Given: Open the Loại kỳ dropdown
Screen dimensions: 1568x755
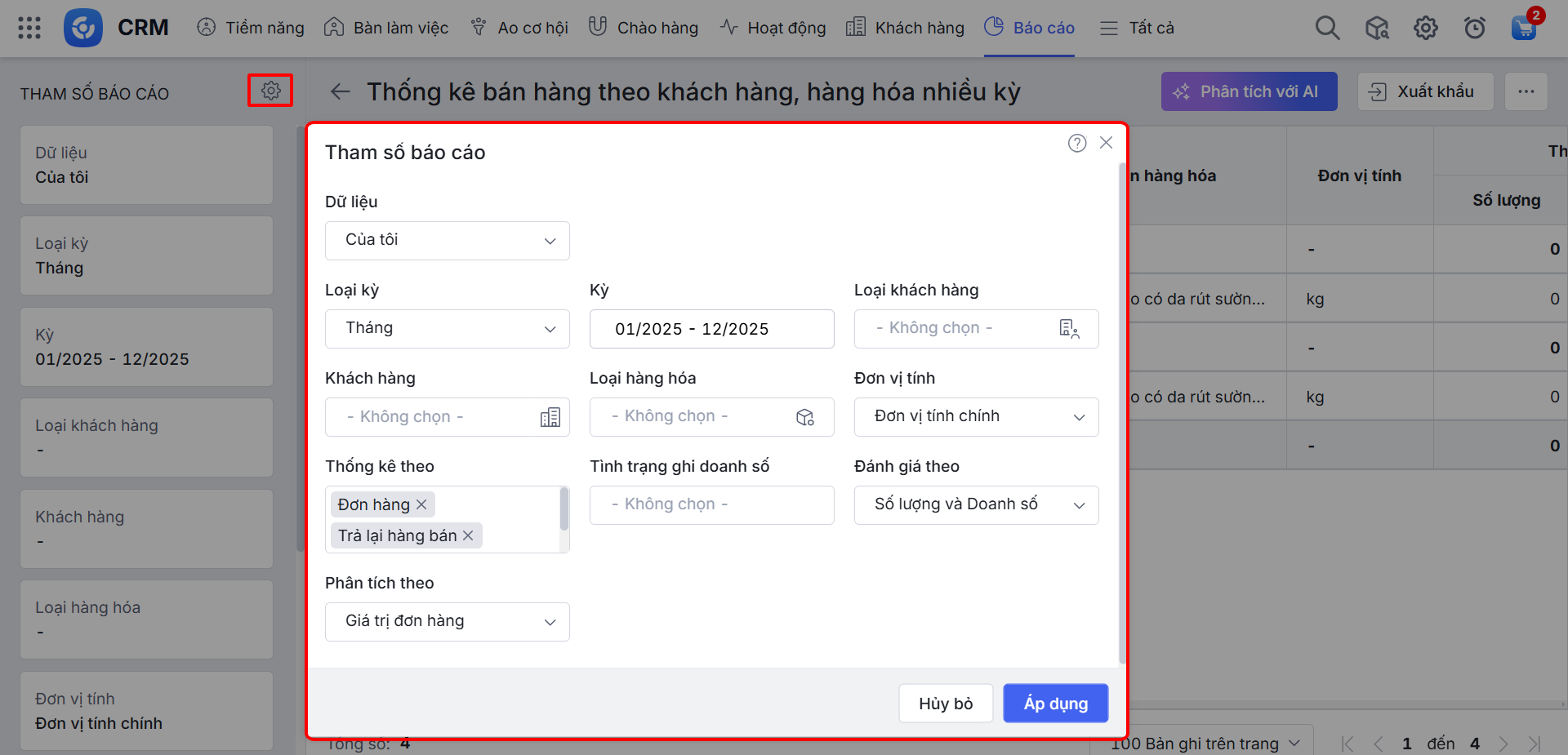Looking at the screenshot, I should (x=447, y=329).
